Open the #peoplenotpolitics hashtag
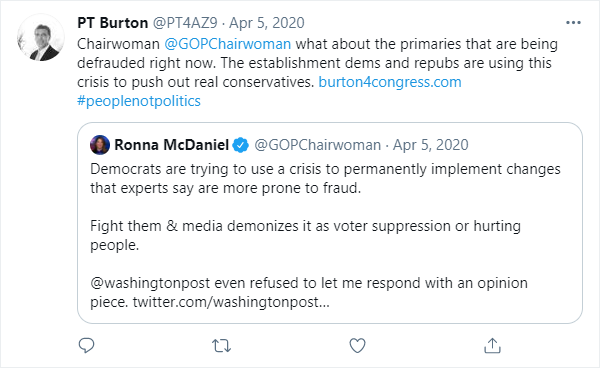 point(139,101)
